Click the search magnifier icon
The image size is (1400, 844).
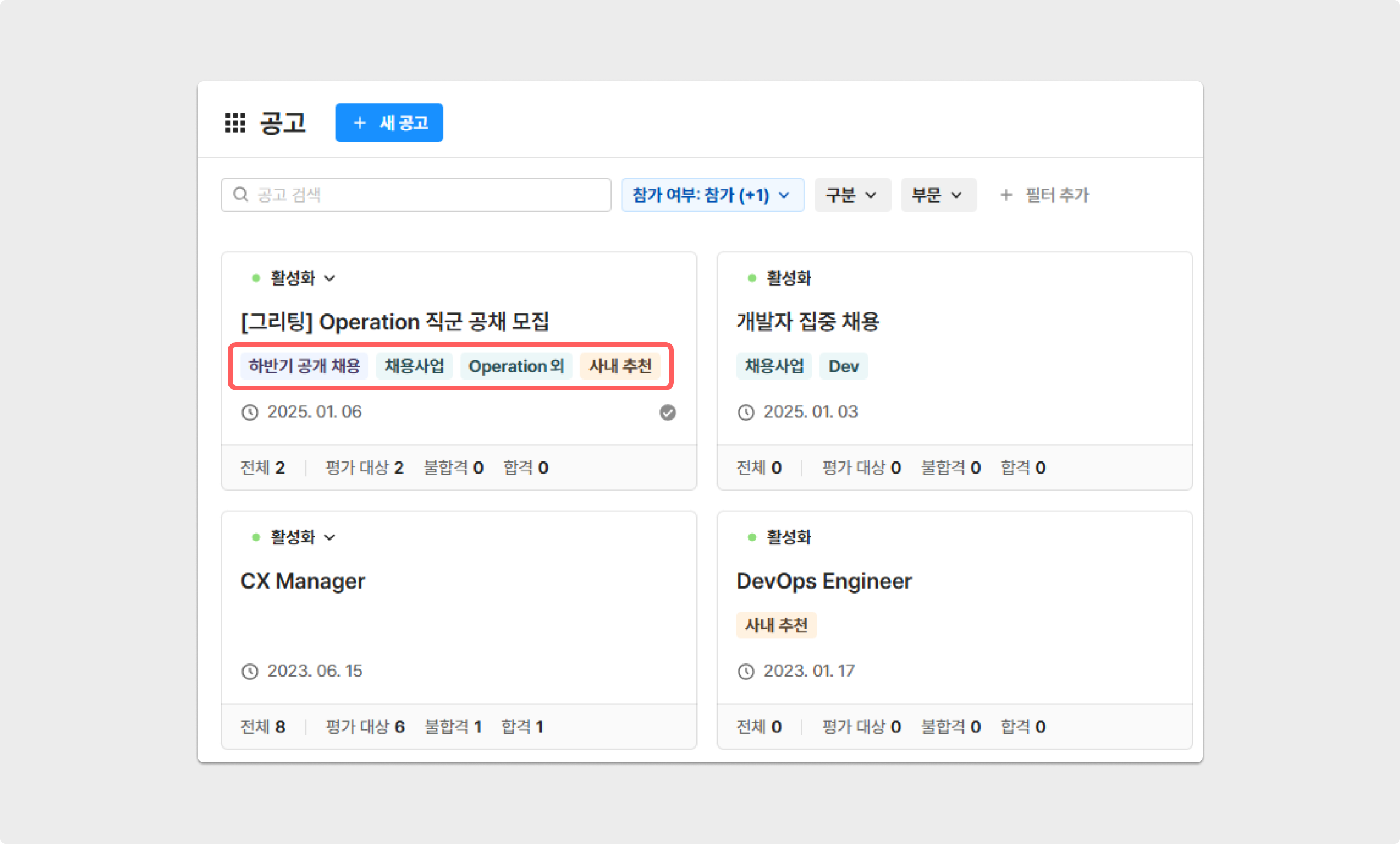pyautogui.click(x=241, y=195)
